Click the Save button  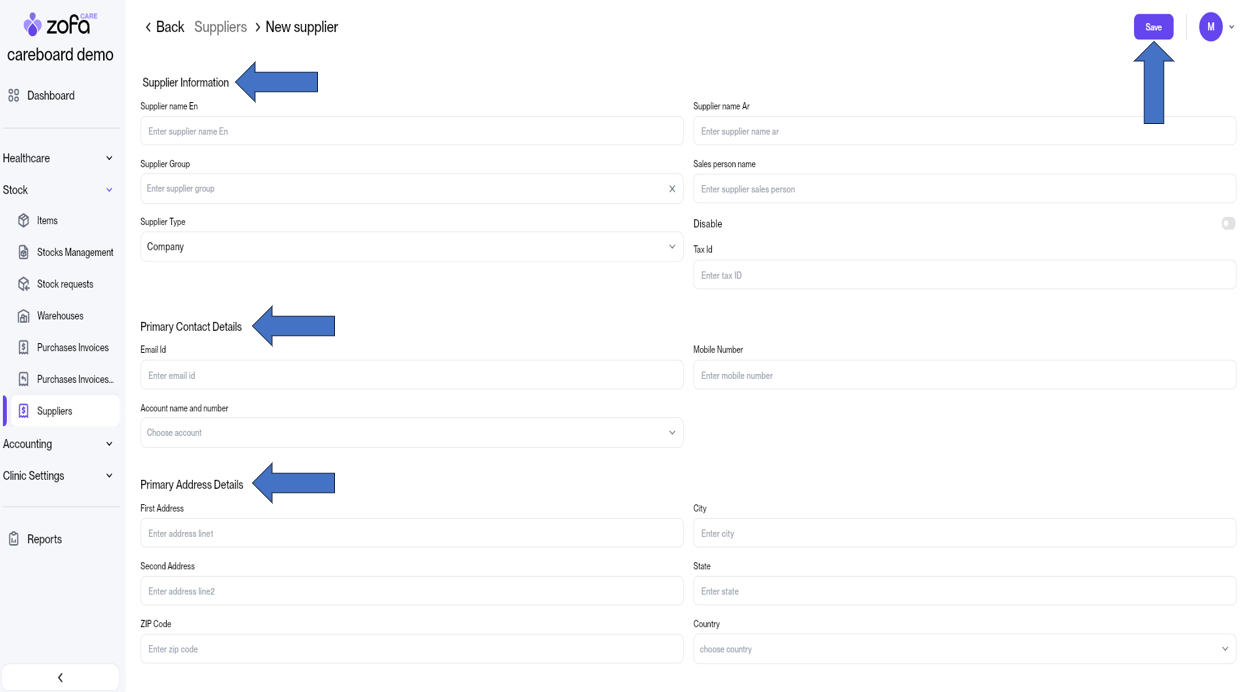[x=1153, y=27]
